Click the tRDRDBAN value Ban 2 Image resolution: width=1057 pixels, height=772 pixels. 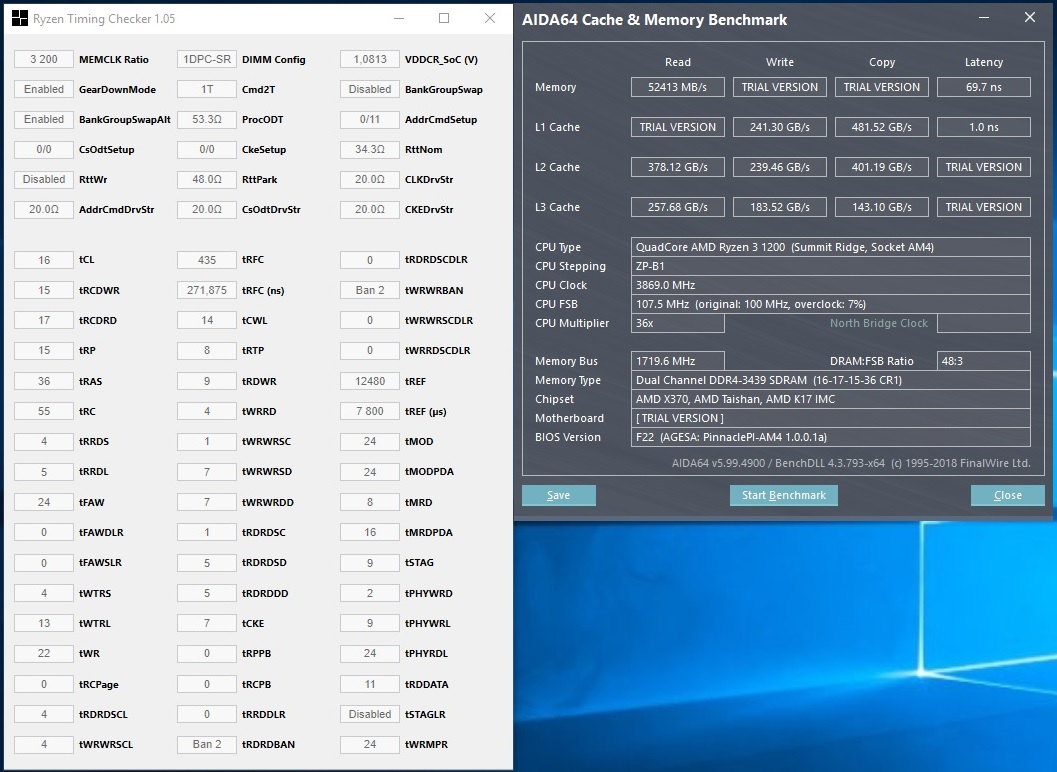(x=207, y=744)
